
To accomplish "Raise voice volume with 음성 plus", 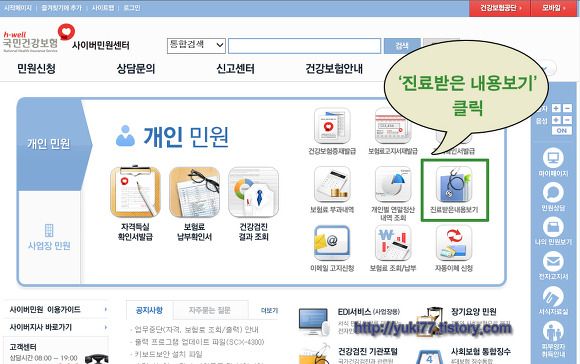I will coord(556,120).
